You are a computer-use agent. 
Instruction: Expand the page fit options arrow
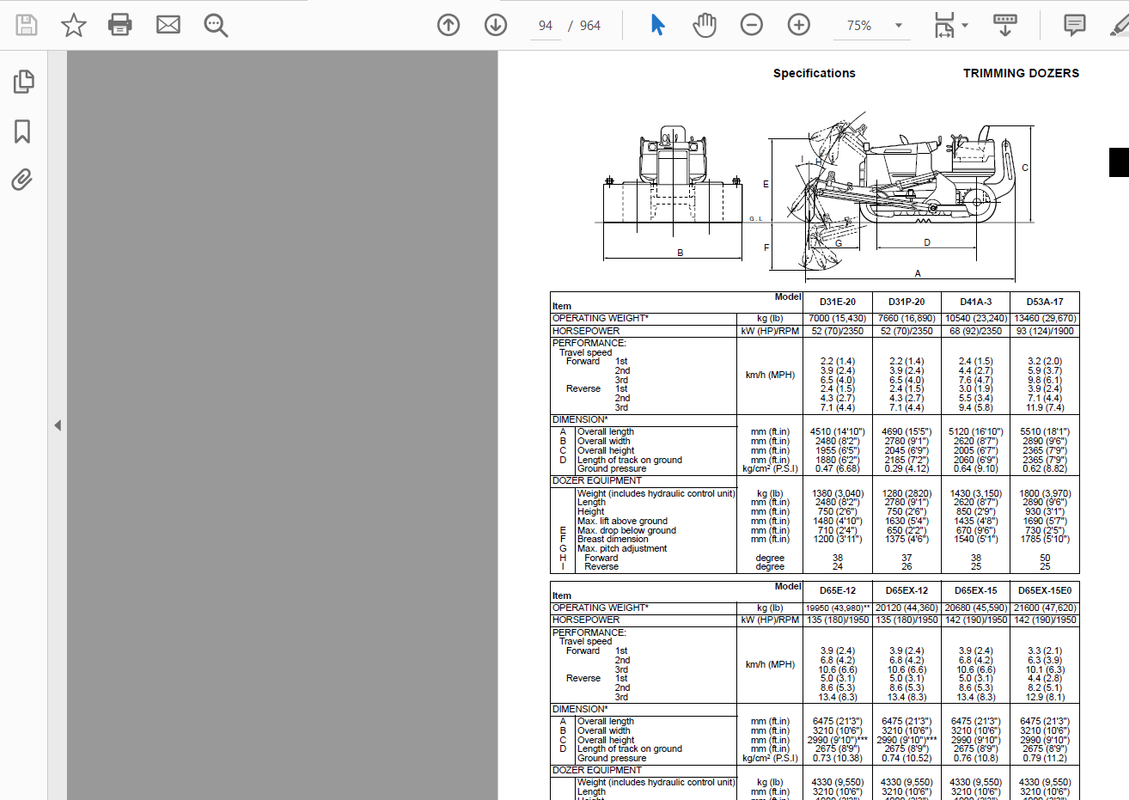(x=965, y=25)
